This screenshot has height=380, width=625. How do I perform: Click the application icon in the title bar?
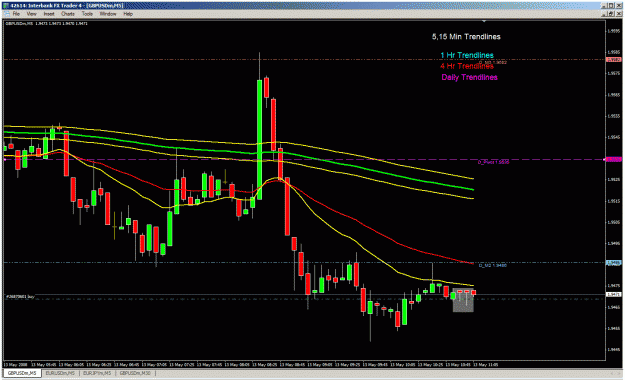tap(6, 6)
